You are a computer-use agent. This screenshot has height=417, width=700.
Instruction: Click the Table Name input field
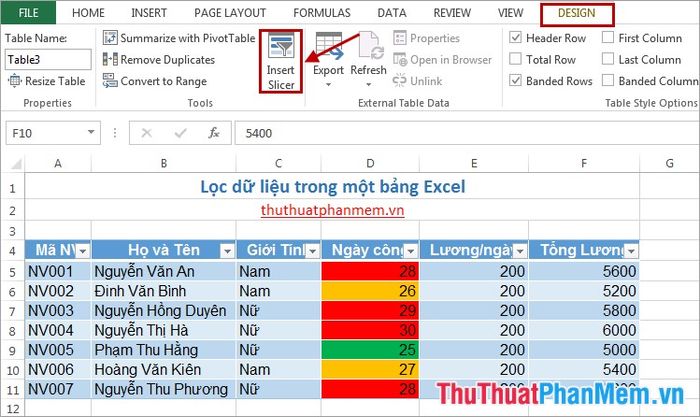click(x=48, y=59)
